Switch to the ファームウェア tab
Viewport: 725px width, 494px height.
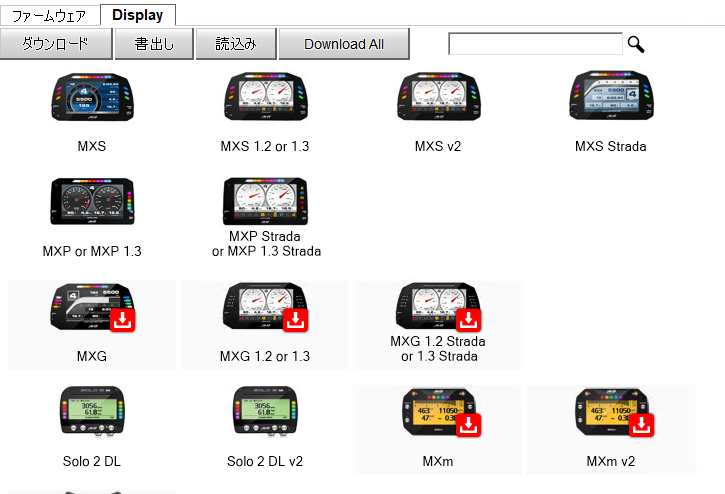49,16
